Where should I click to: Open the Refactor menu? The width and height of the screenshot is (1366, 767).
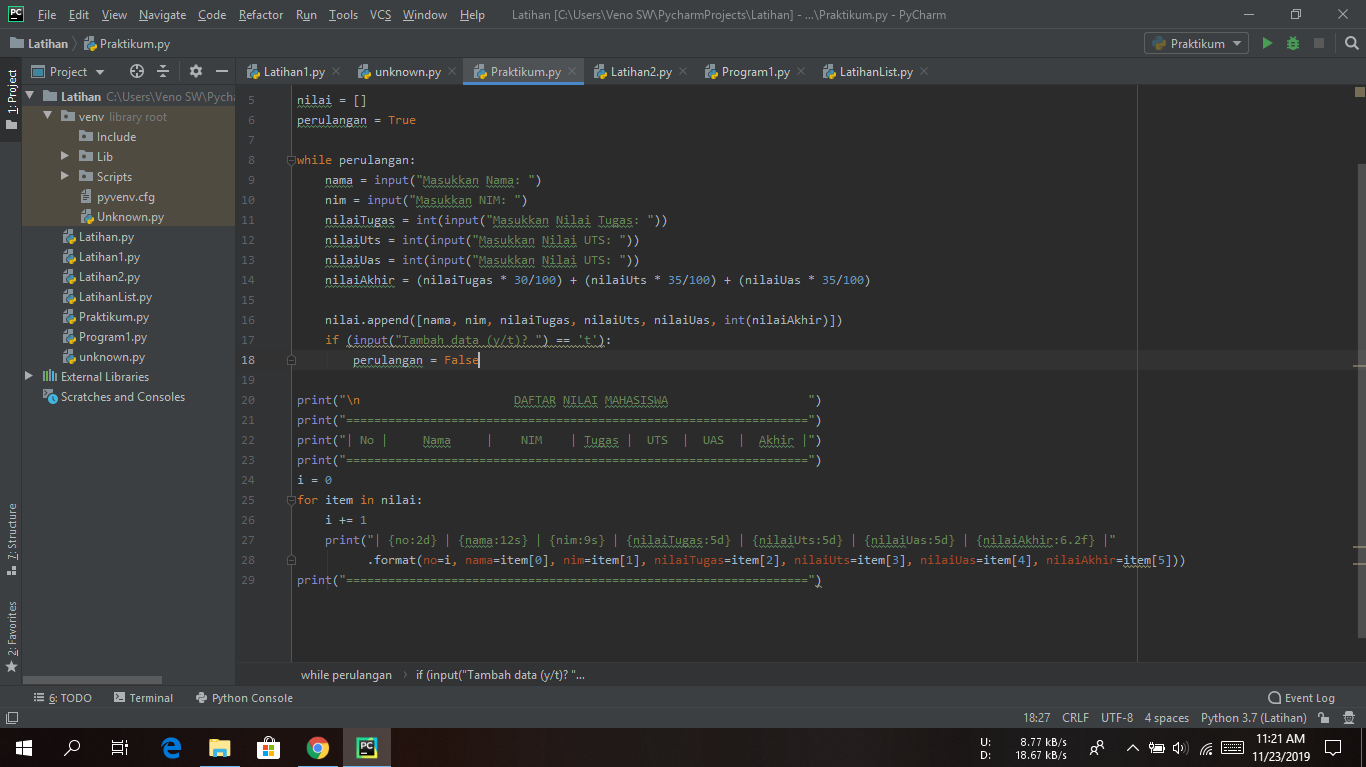pos(260,15)
